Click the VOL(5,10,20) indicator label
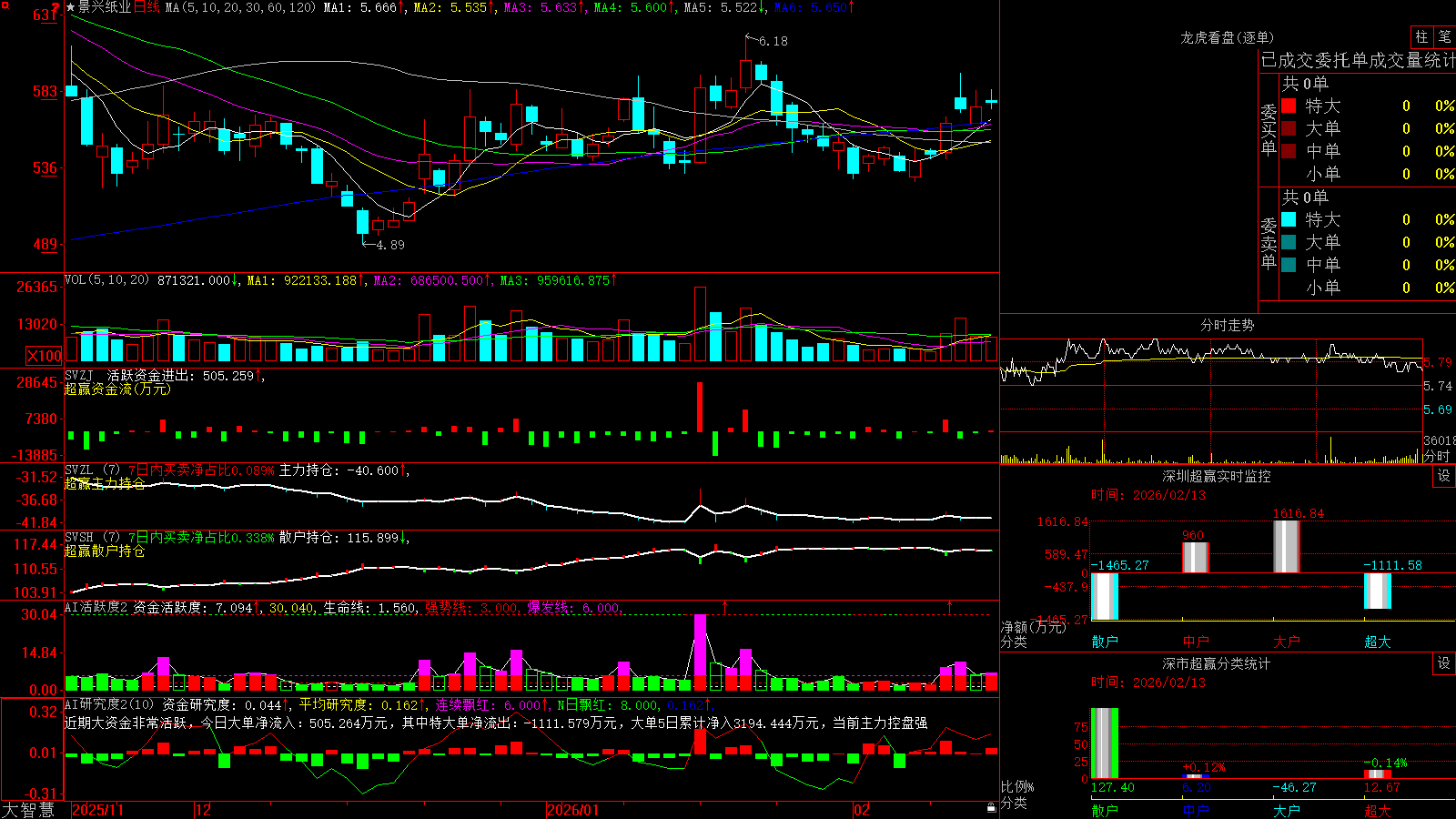Screen dimensions: 1456x819 click(x=106, y=279)
